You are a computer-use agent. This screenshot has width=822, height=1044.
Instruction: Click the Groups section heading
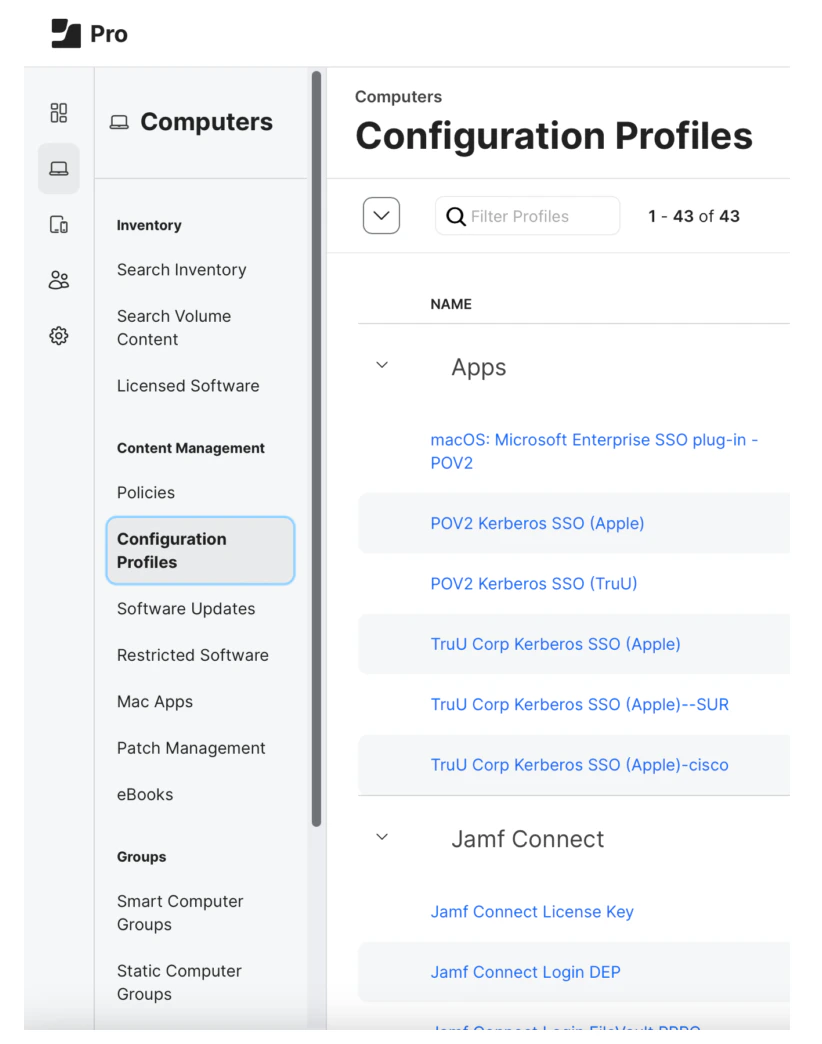point(142,857)
